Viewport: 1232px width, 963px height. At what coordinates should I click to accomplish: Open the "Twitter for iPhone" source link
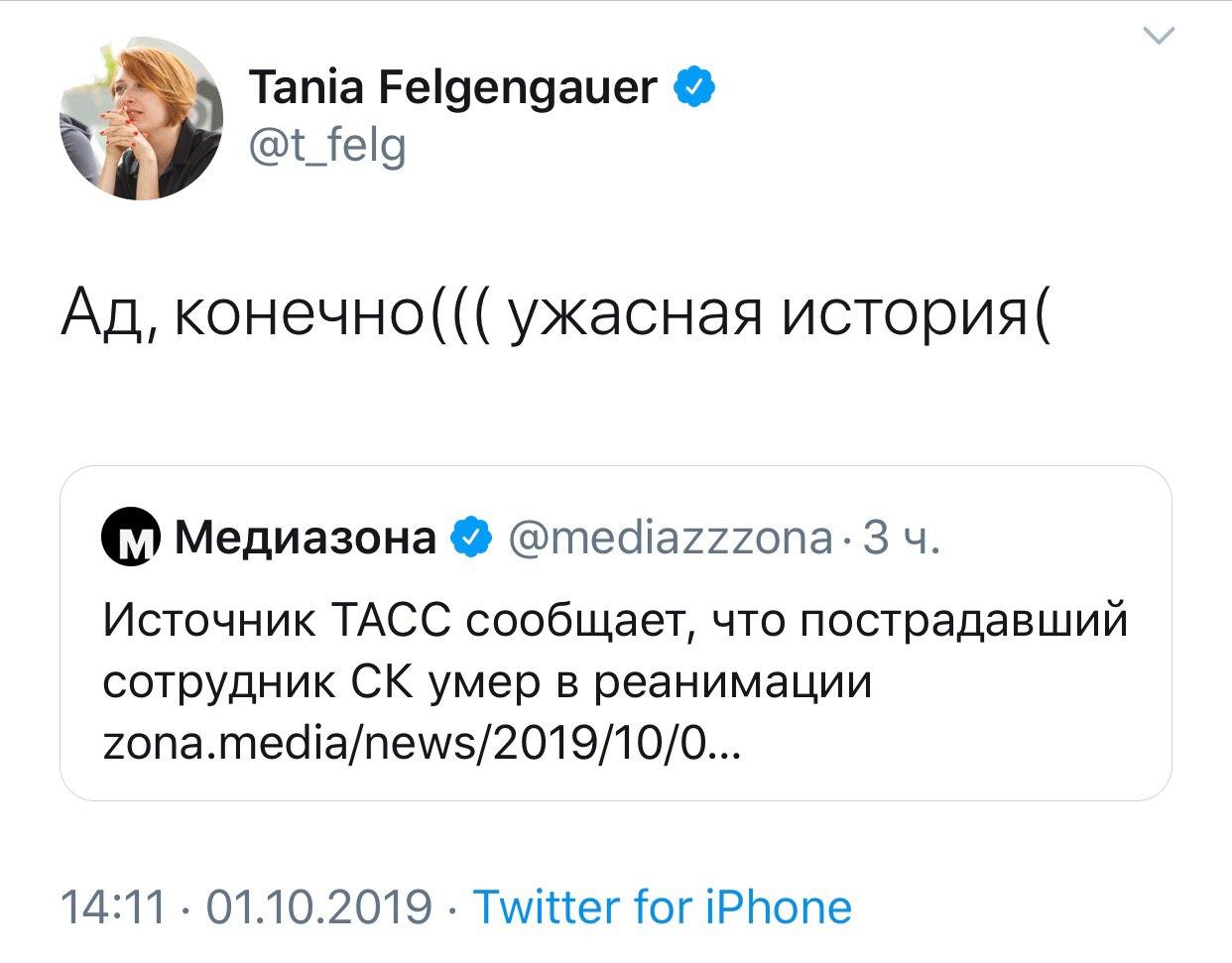pyautogui.click(x=662, y=906)
